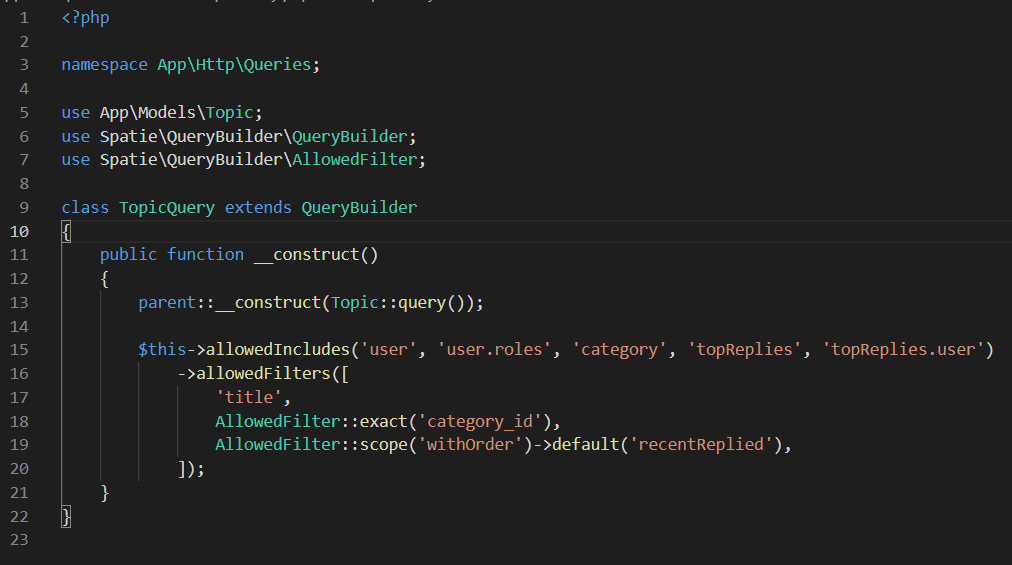Click the 'class' keyword on line 9
Screen dimensions: 1012x565
click(x=85, y=207)
